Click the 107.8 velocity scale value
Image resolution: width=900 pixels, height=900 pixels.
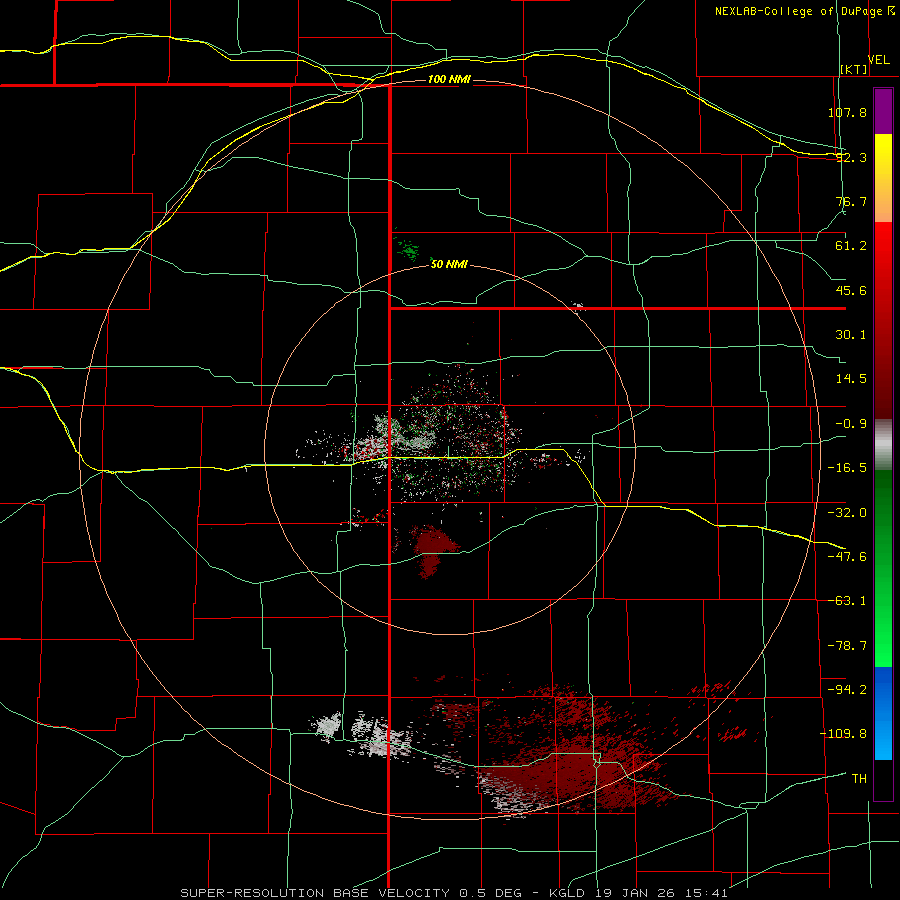[x=847, y=112]
